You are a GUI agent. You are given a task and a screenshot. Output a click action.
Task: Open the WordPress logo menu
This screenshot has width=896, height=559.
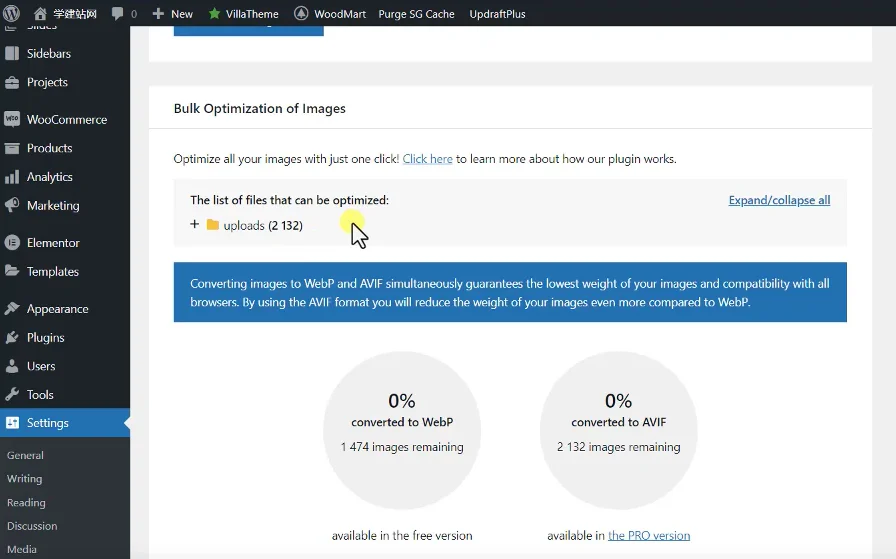(x=11, y=13)
